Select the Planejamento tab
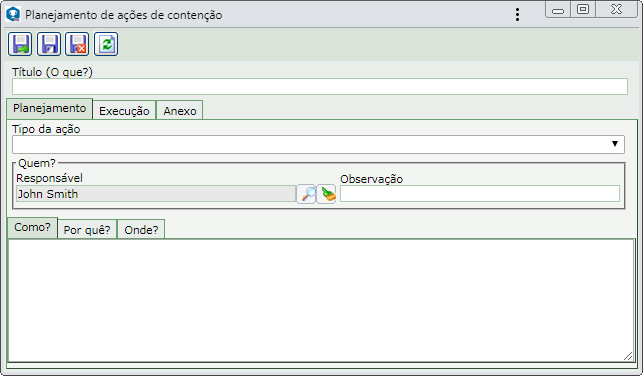 50,109
